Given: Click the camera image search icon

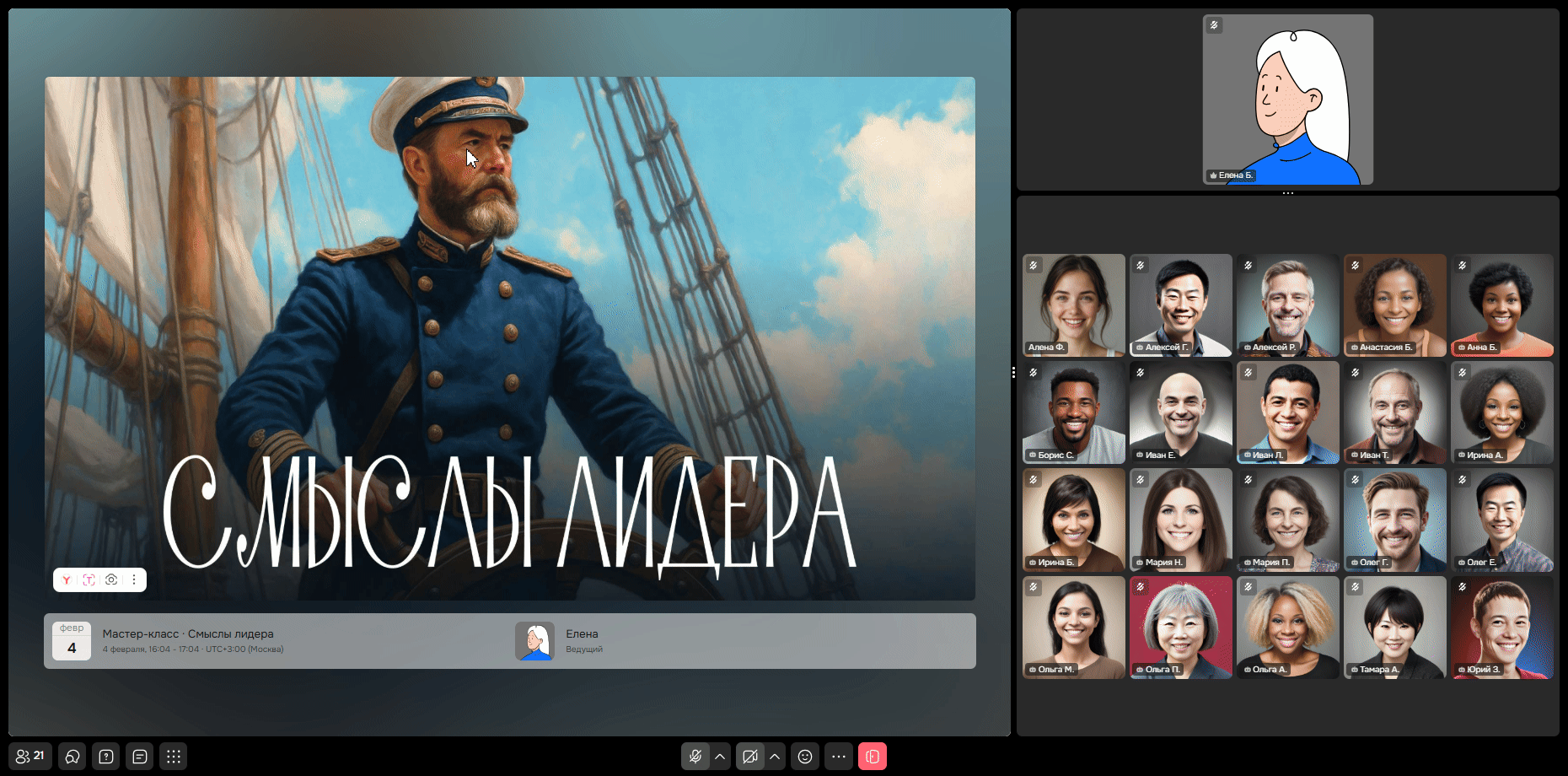Looking at the screenshot, I should tap(111, 580).
